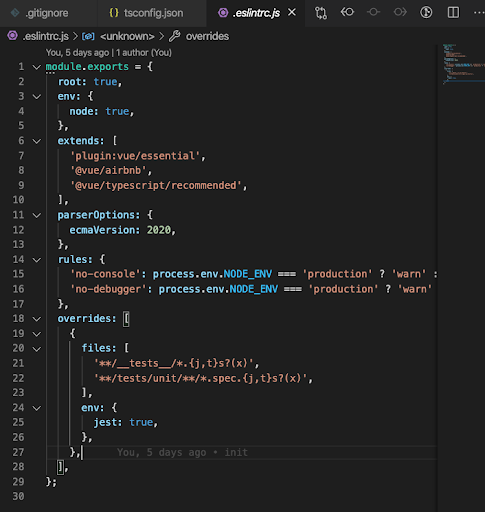Go to next change icon
This screenshot has width=485, height=512.
click(x=400, y=12)
